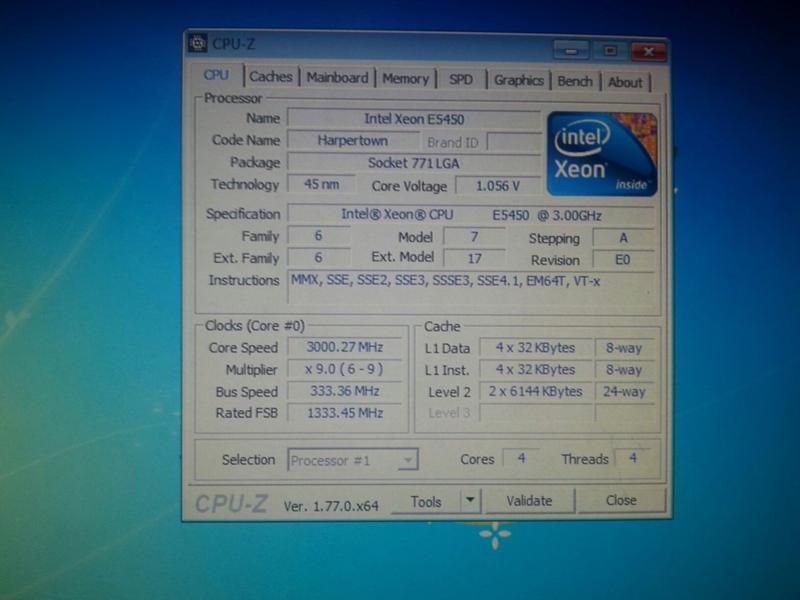This screenshot has height=600, width=800.
Task: Click the Cores count value
Action: point(521,458)
